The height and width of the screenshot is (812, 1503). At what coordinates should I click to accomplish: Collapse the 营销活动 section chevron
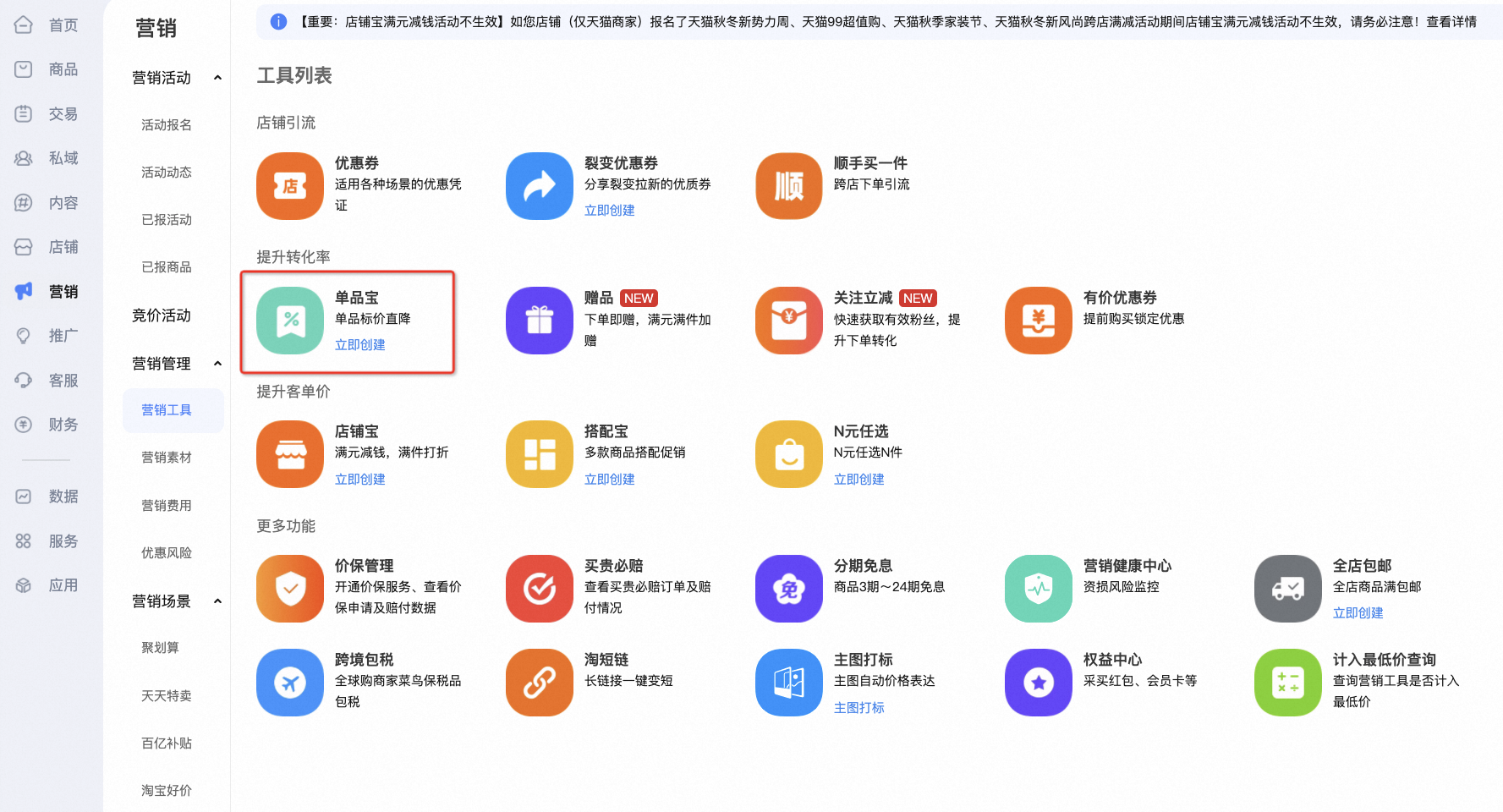pos(217,78)
